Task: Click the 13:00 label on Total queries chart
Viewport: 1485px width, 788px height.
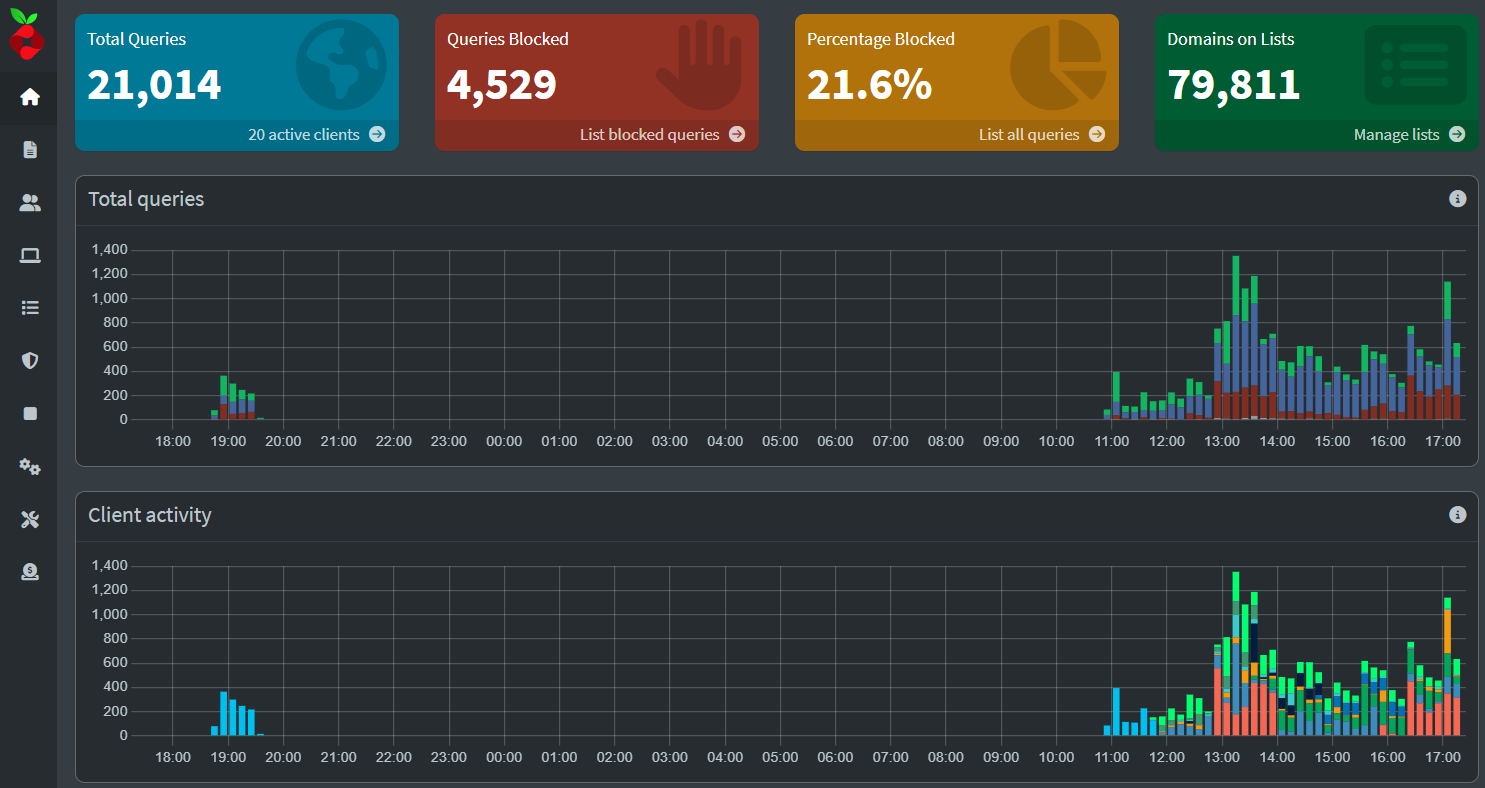Action: point(1222,441)
